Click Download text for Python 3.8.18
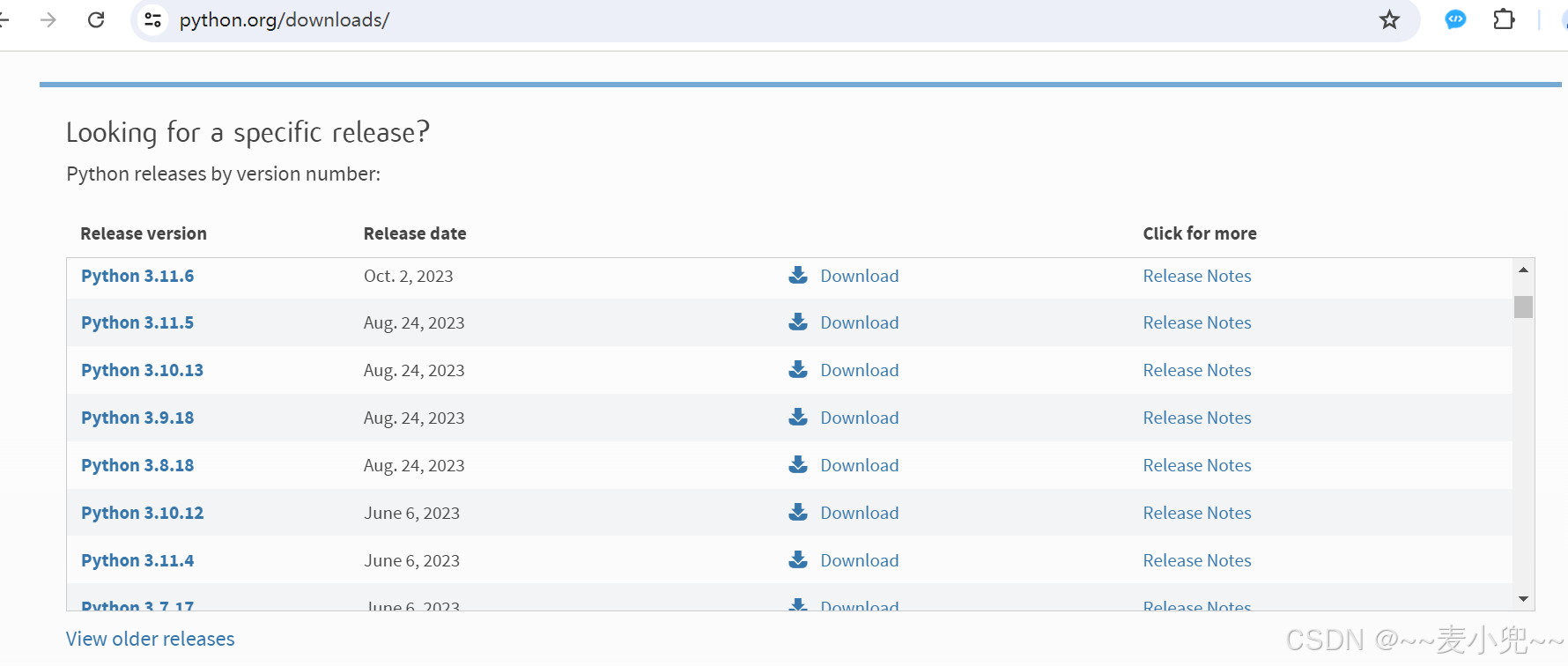The image size is (1568, 666). [860, 465]
